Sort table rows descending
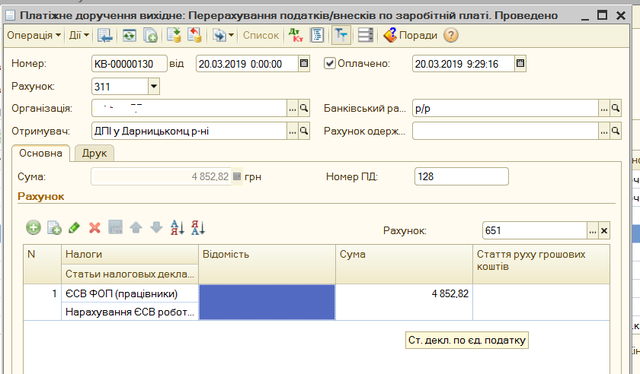 tap(198, 228)
